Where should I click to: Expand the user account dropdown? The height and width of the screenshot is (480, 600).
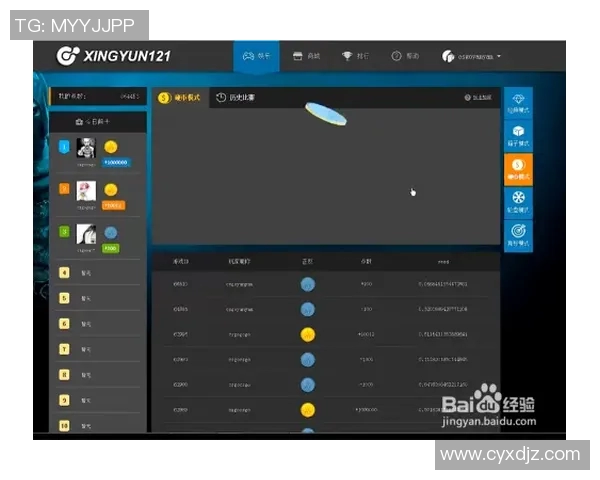pyautogui.click(x=471, y=57)
